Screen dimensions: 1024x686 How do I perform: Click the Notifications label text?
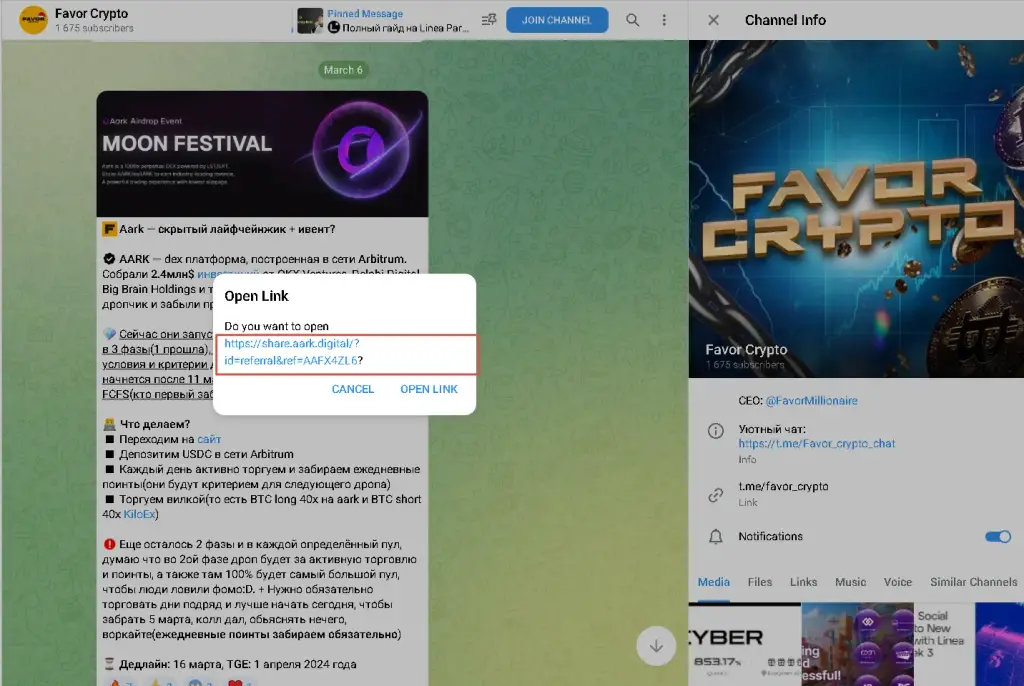[x=770, y=536]
